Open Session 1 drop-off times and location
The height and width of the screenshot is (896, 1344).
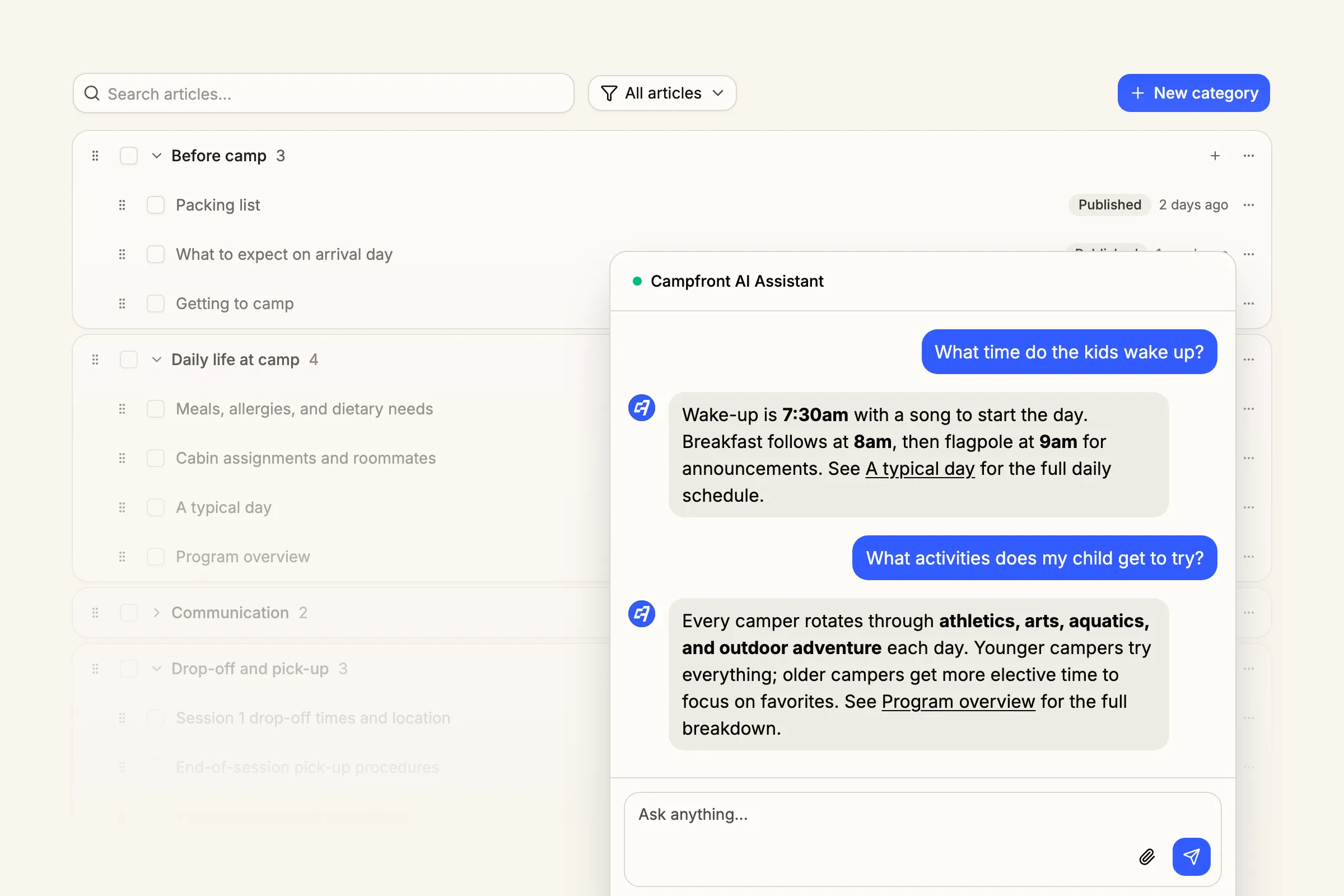(x=313, y=718)
